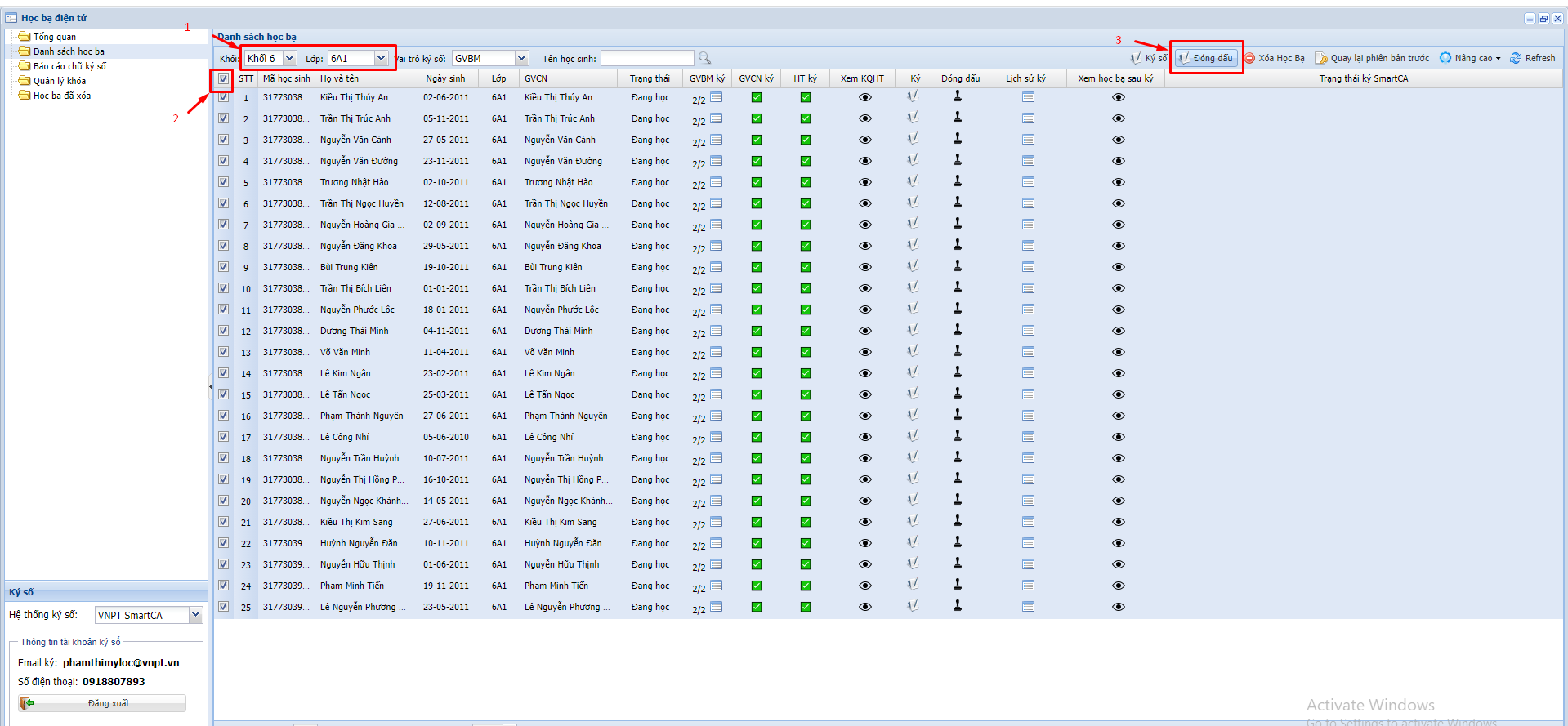This screenshot has width=1568, height=726.
Task: Uncheck the row checkbox for Nguyễn Văn Đường
Action: click(223, 161)
